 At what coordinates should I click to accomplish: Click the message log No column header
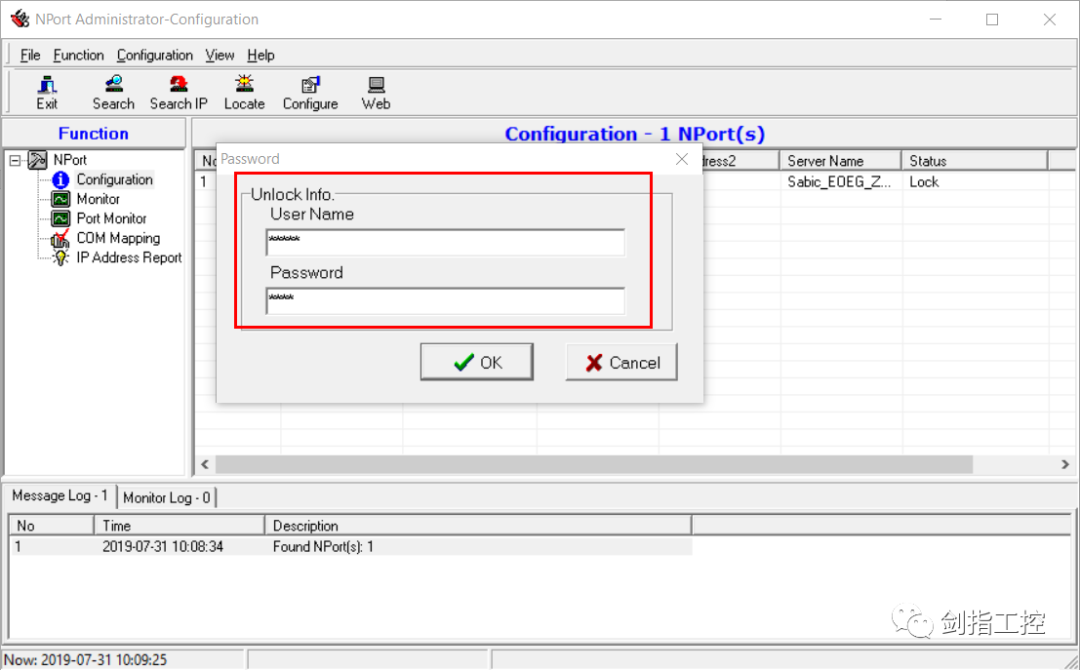pos(51,525)
